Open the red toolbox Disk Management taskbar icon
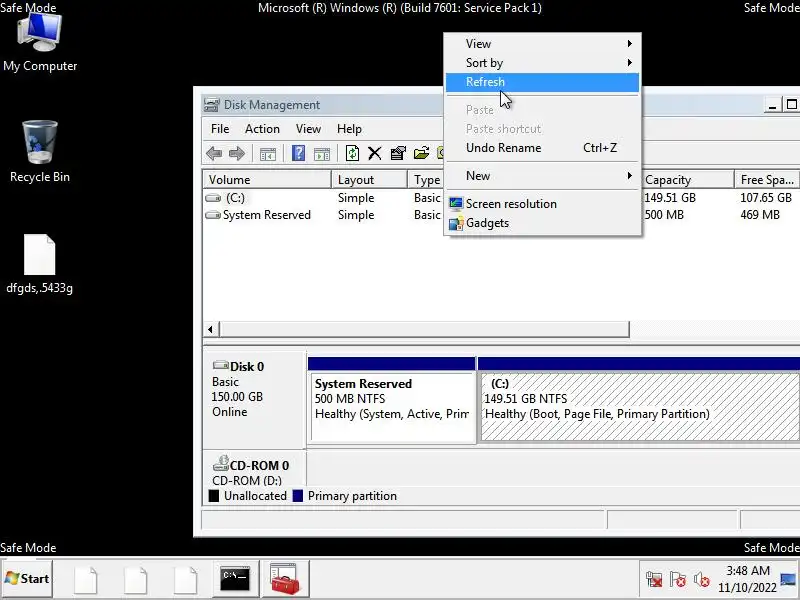 coord(285,579)
